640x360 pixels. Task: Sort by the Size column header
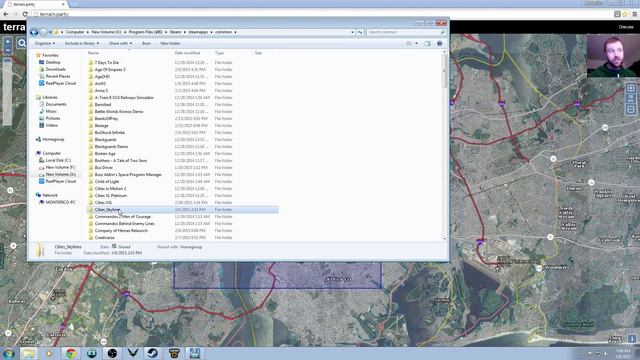258,53
